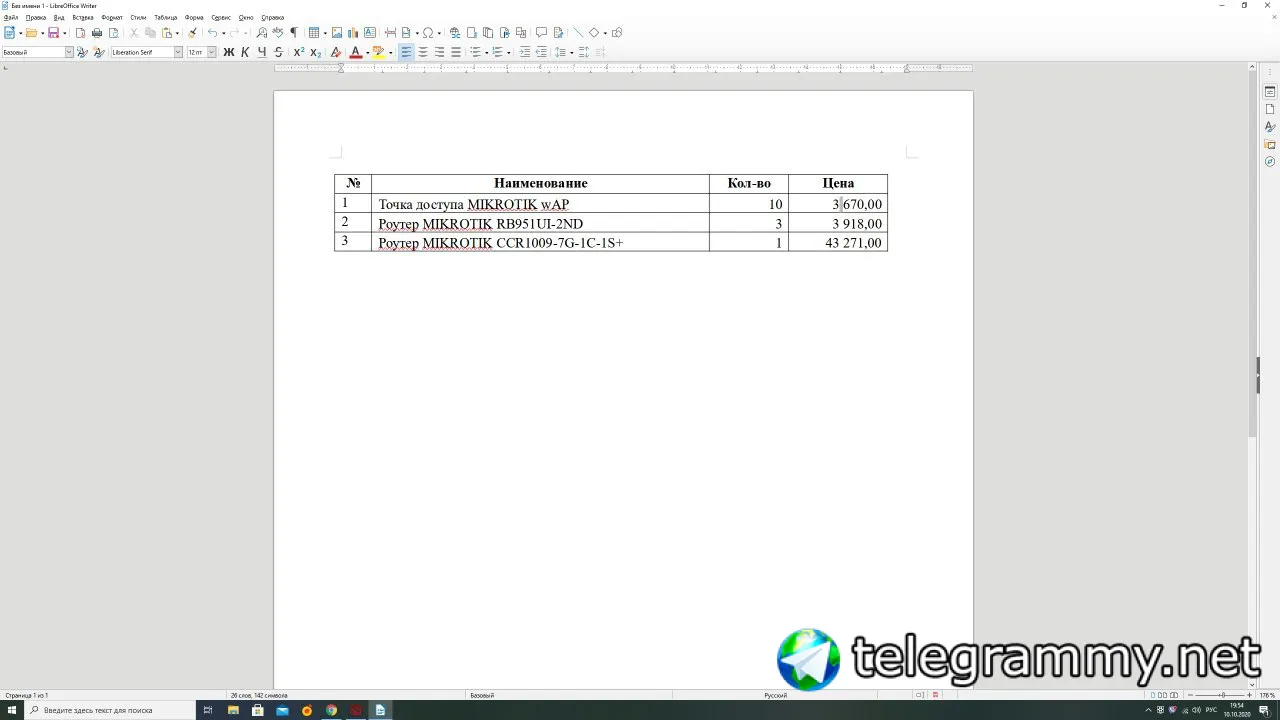Open the numbered list dropdown arrow
This screenshot has width=1280, height=720.
509,52
